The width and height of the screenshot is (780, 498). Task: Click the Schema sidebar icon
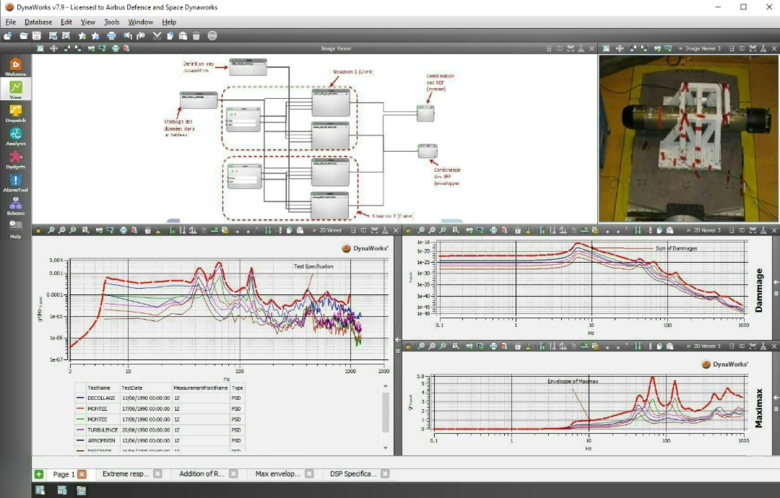point(15,206)
